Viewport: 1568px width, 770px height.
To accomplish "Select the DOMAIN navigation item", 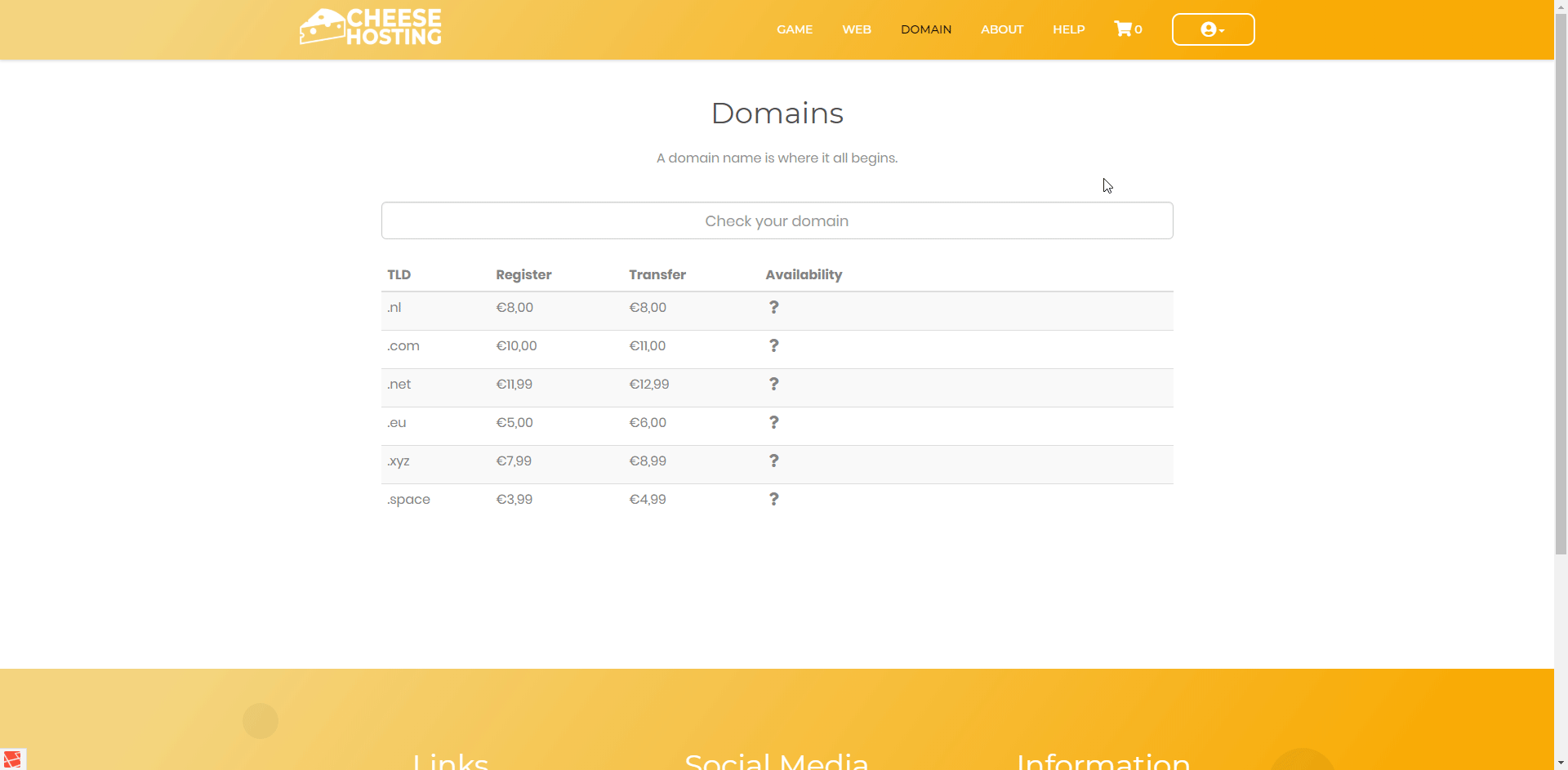I will (x=925, y=29).
